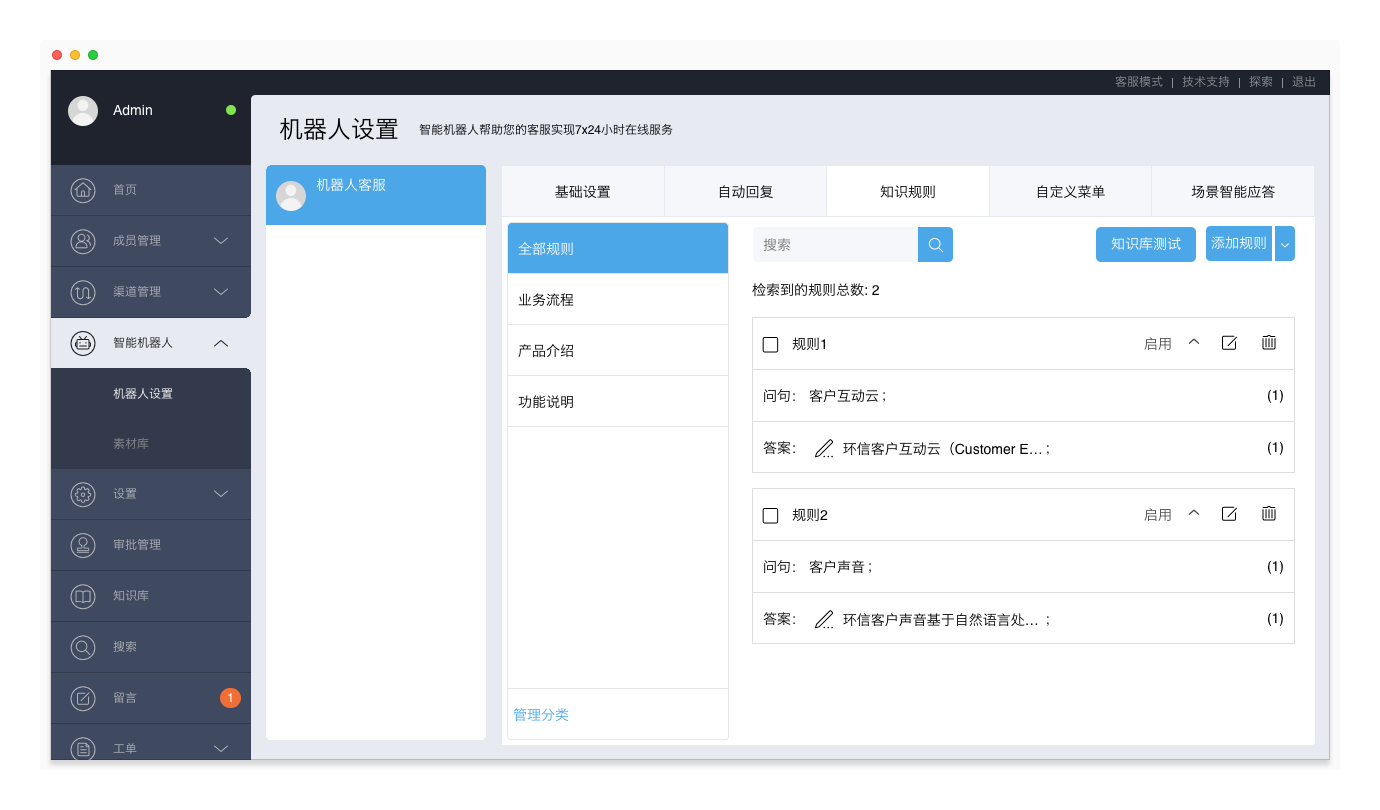Click the search magnifier button
This screenshot has width=1380, height=810.
click(x=935, y=245)
